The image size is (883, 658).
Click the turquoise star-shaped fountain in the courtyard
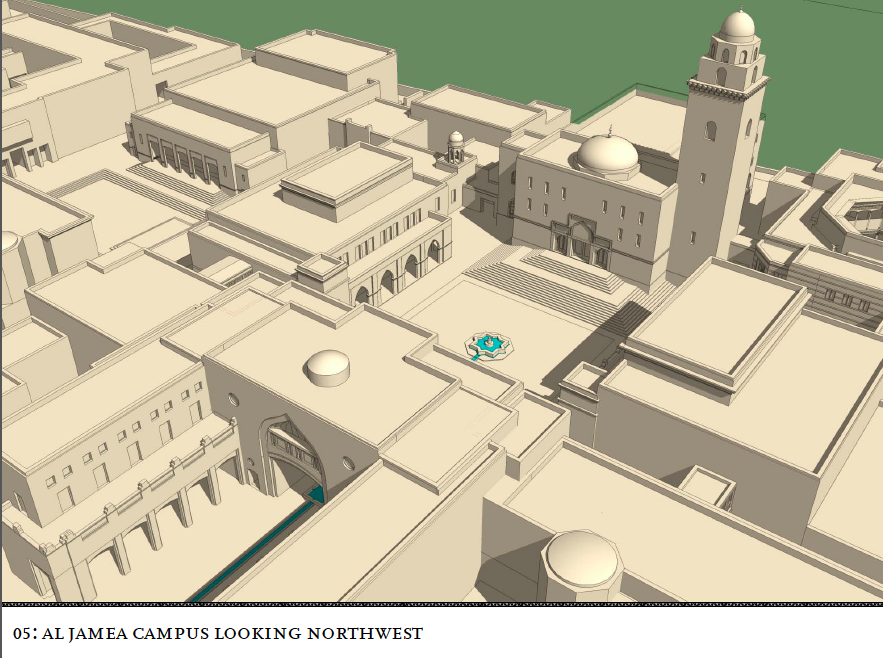coord(490,346)
